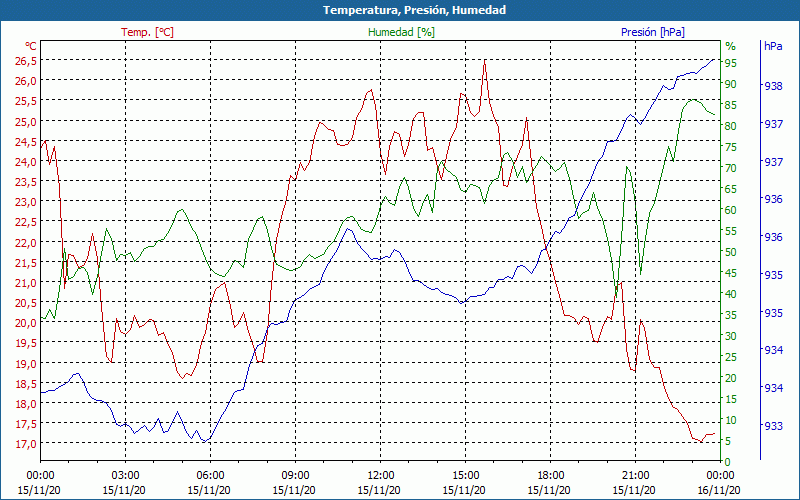The height and width of the screenshot is (500, 800).
Task: Click the 12:00 time axis label
Action: [380, 474]
